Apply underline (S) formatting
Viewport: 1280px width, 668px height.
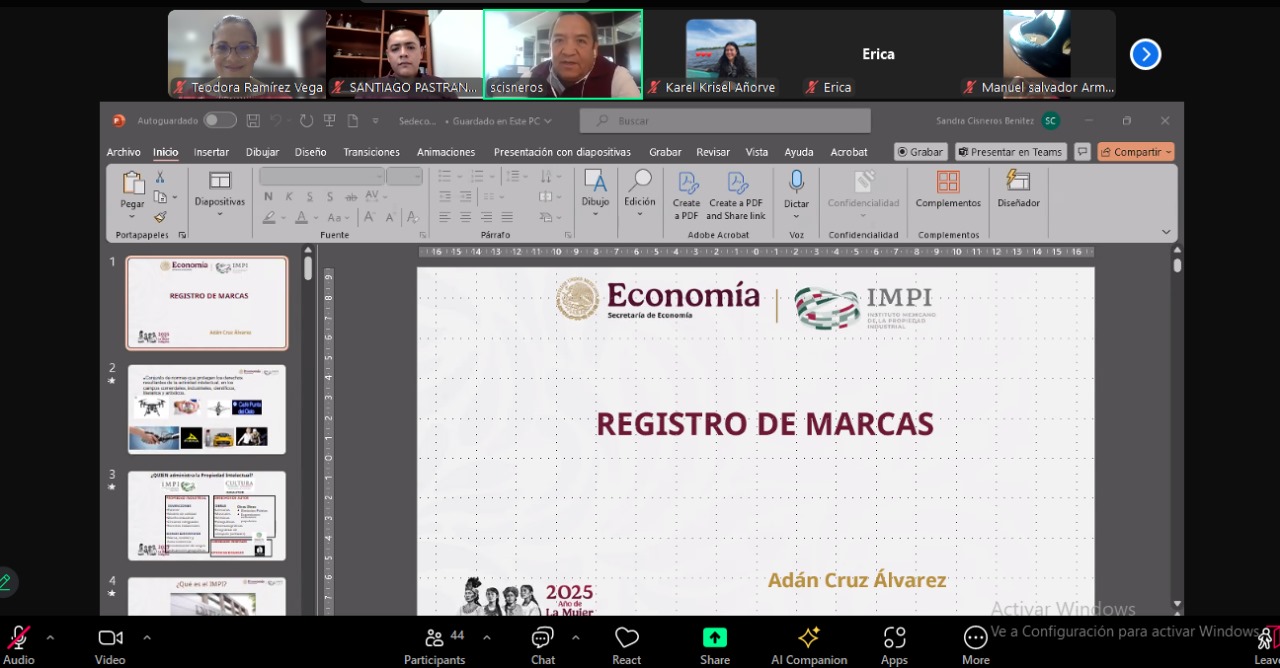click(x=309, y=197)
